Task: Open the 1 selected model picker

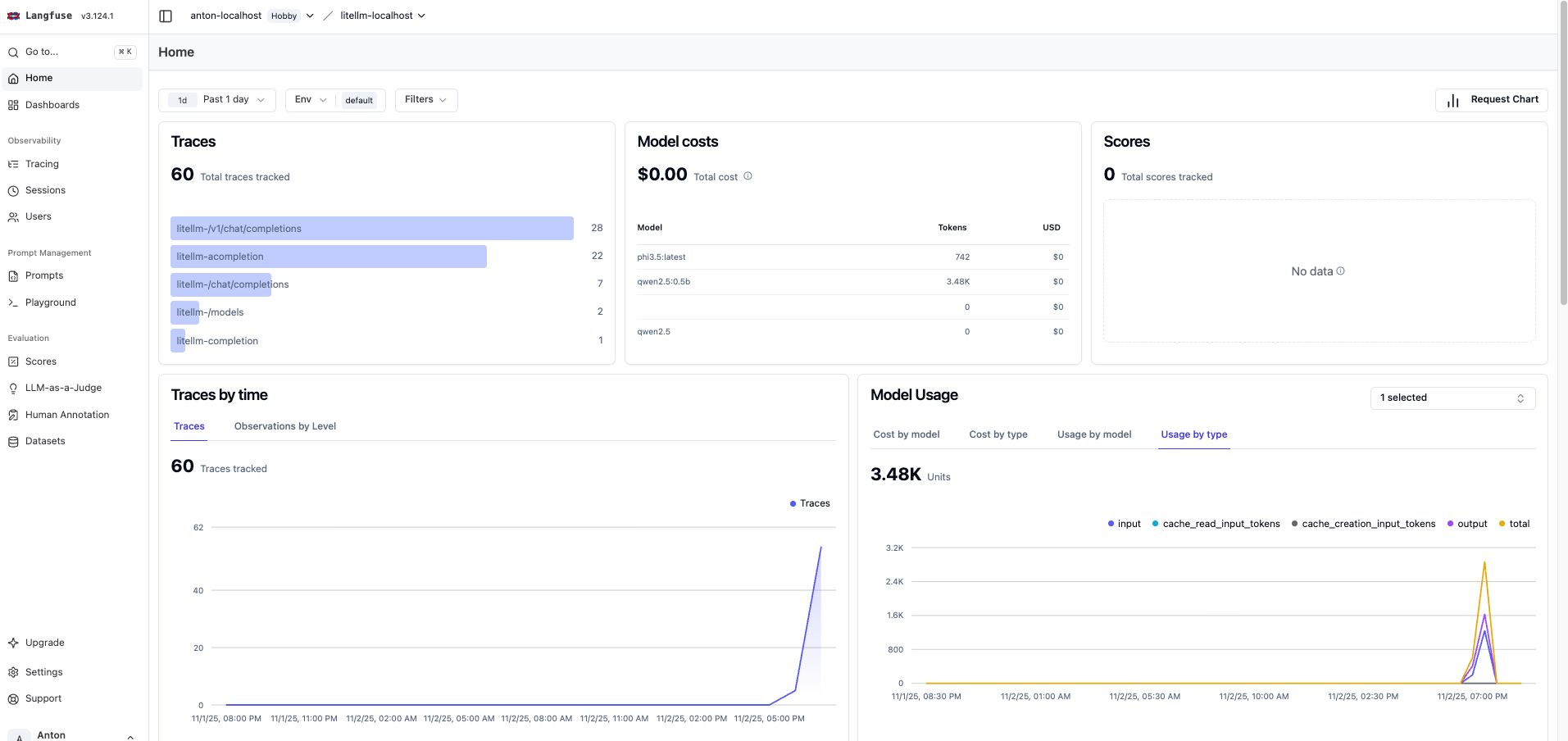Action: tap(1452, 398)
